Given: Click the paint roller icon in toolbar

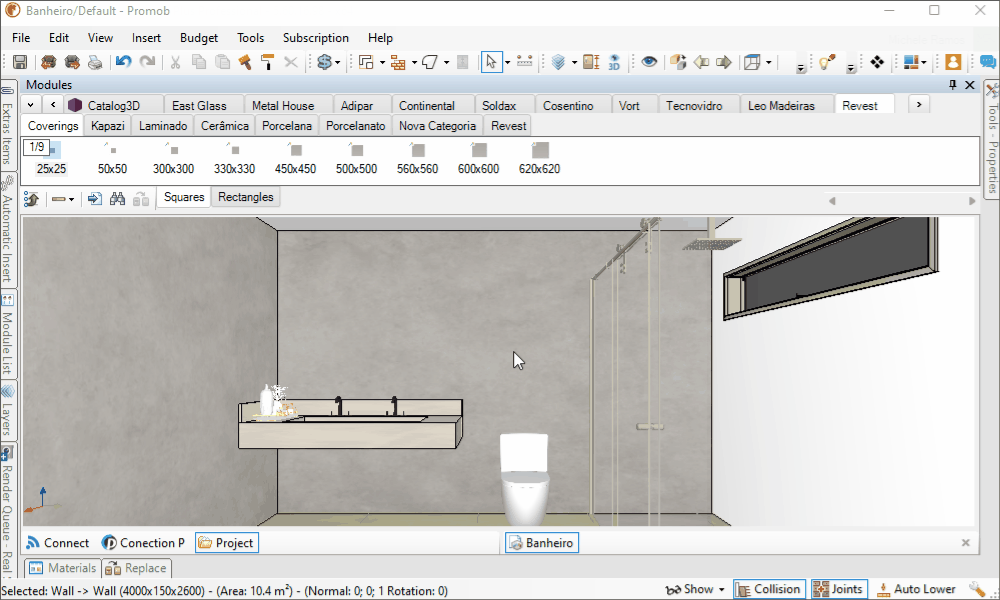Looking at the screenshot, I should [267, 62].
